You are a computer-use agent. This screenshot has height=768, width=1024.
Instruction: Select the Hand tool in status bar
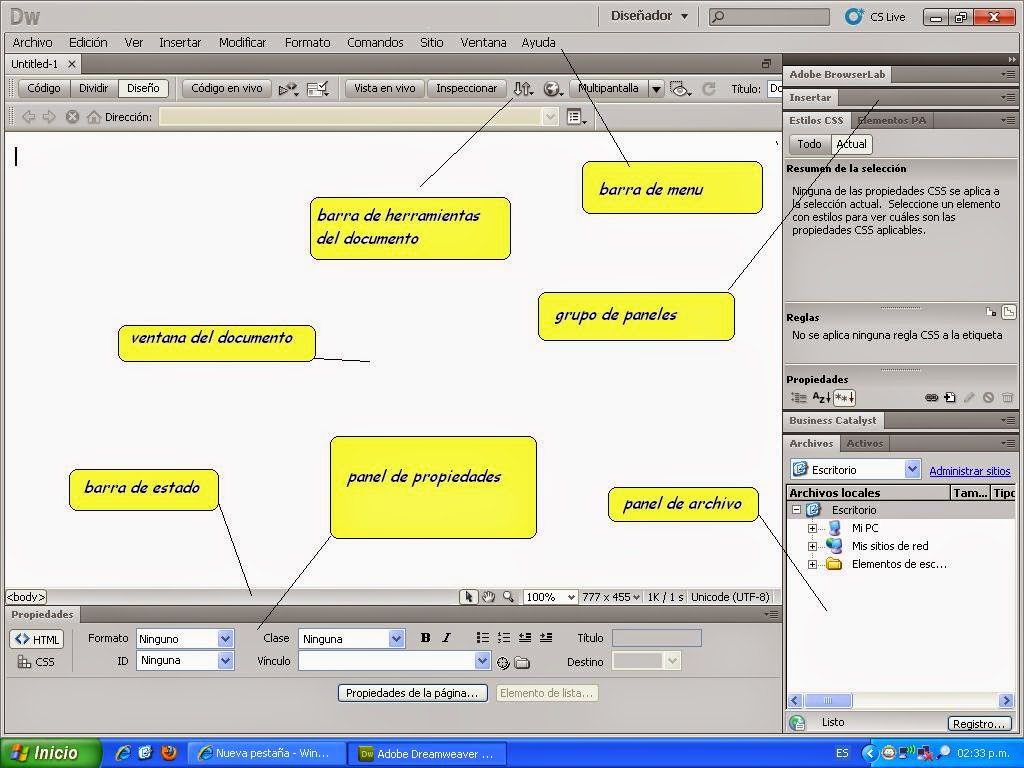coord(488,597)
